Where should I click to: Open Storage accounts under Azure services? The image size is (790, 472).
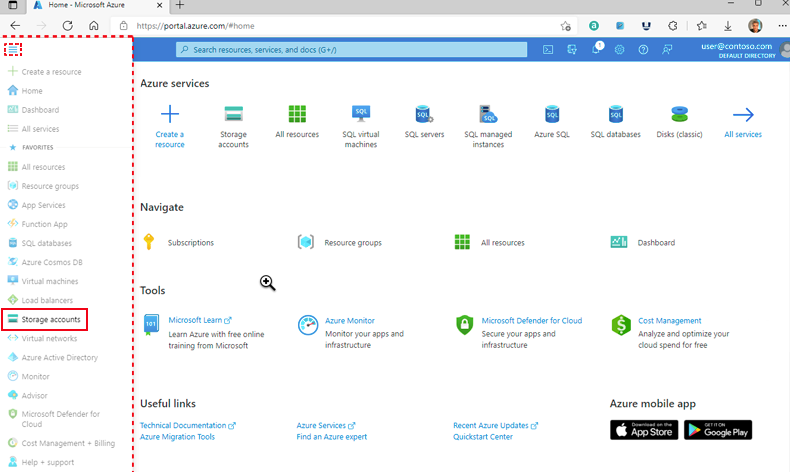(233, 126)
